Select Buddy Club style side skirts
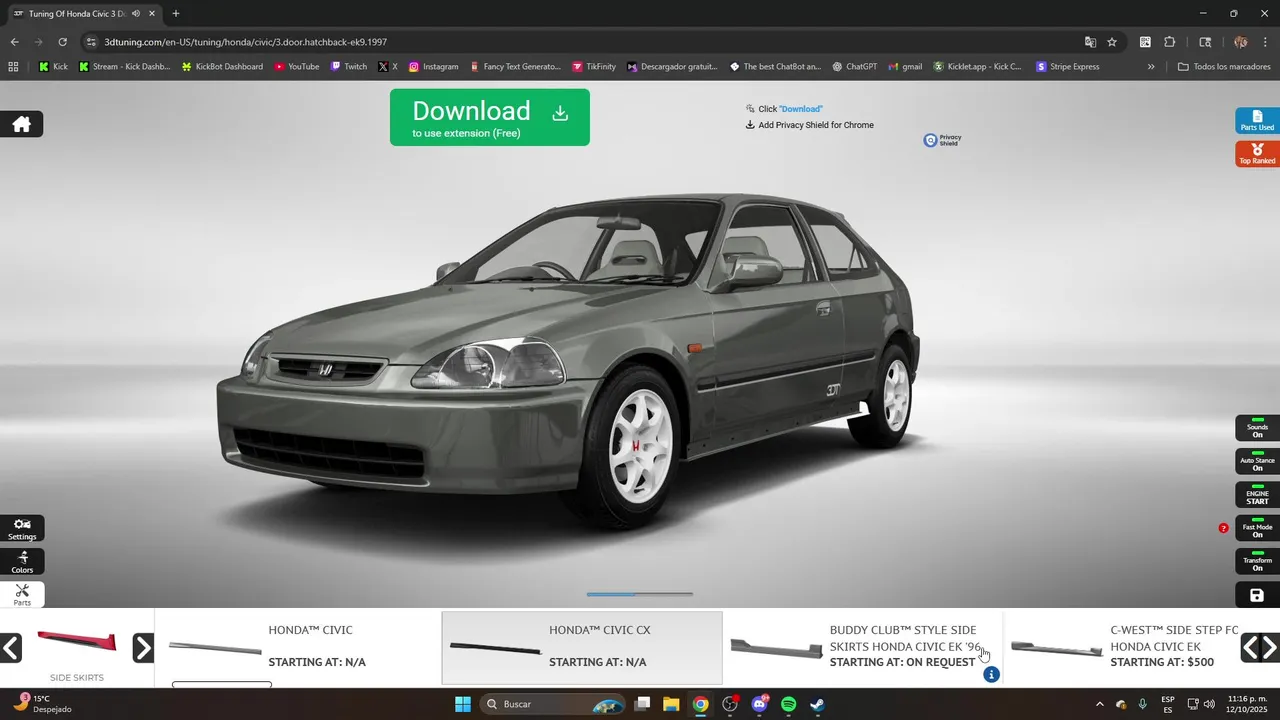 [862, 648]
